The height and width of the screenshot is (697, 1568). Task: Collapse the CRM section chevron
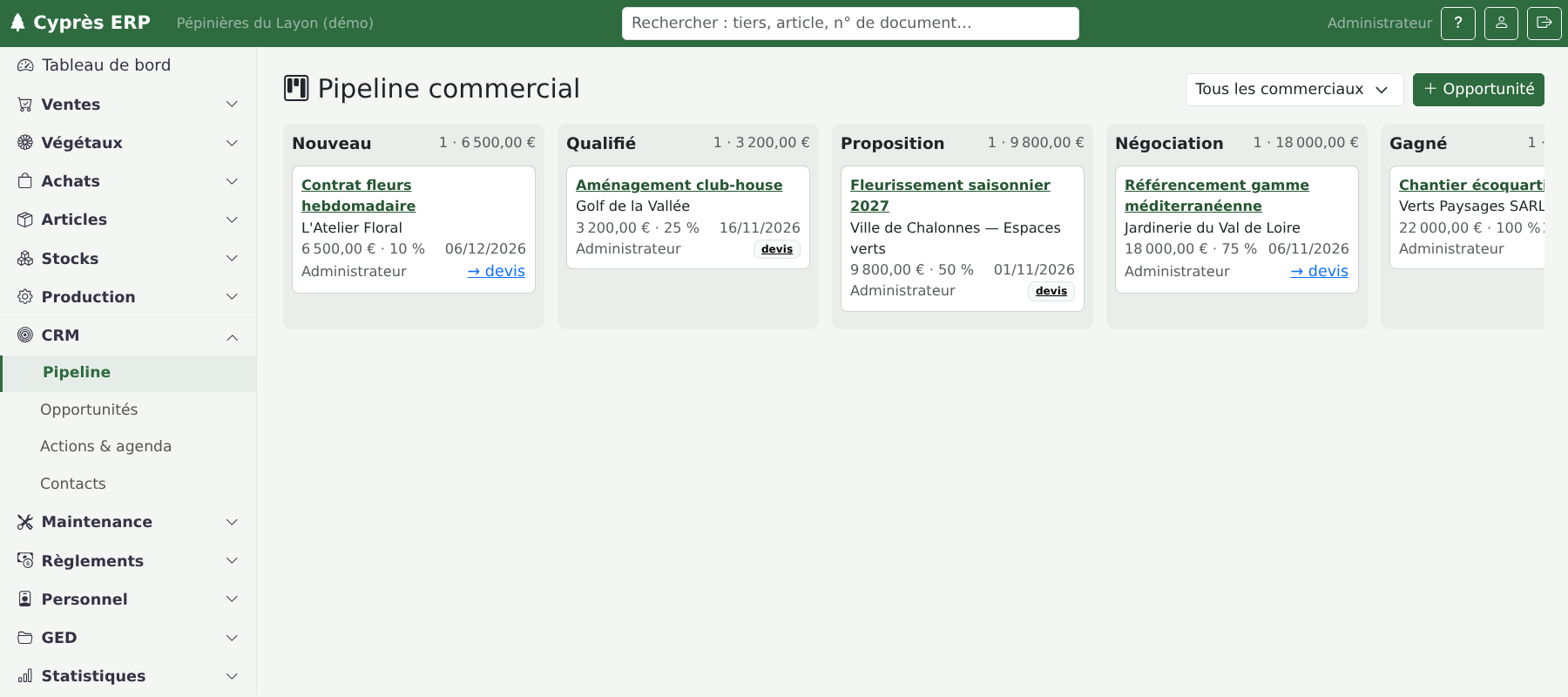232,337
